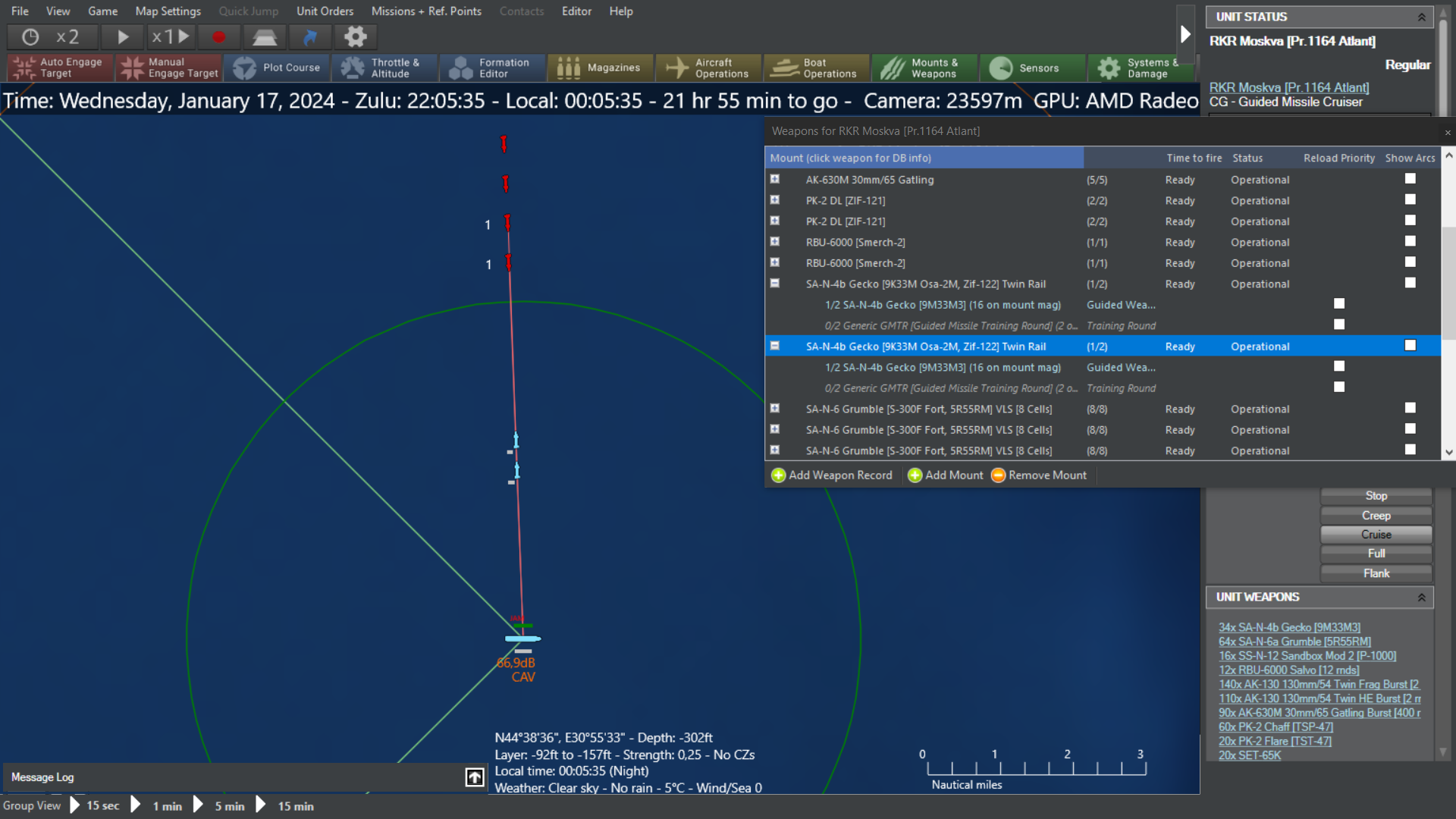Viewport: 1456px width, 819px height.
Task: Open the Missions + Ref. Points menu
Action: (x=427, y=11)
